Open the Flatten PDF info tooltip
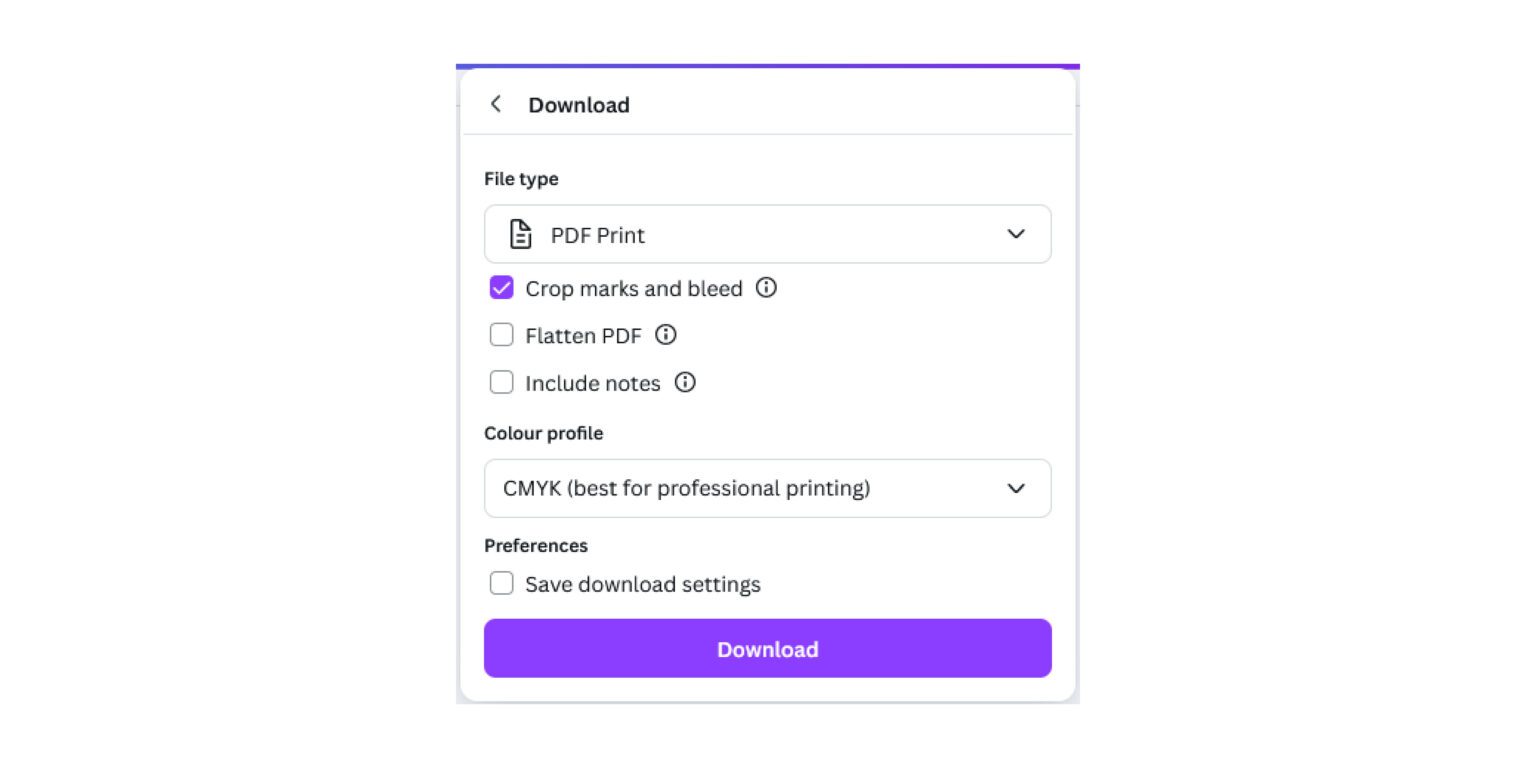The height and width of the screenshot is (768, 1536). point(665,335)
